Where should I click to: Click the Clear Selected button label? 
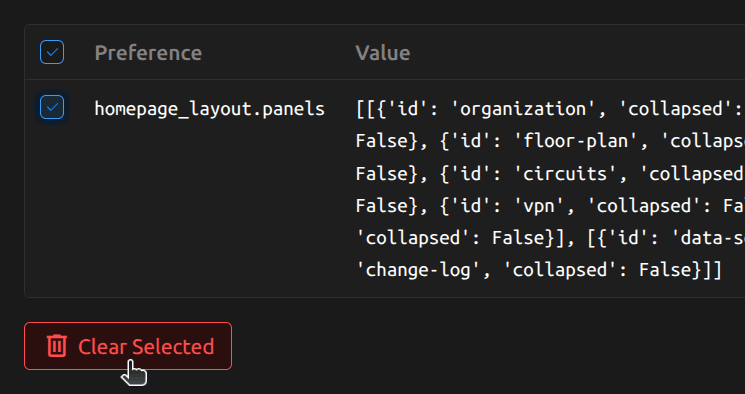point(146,346)
